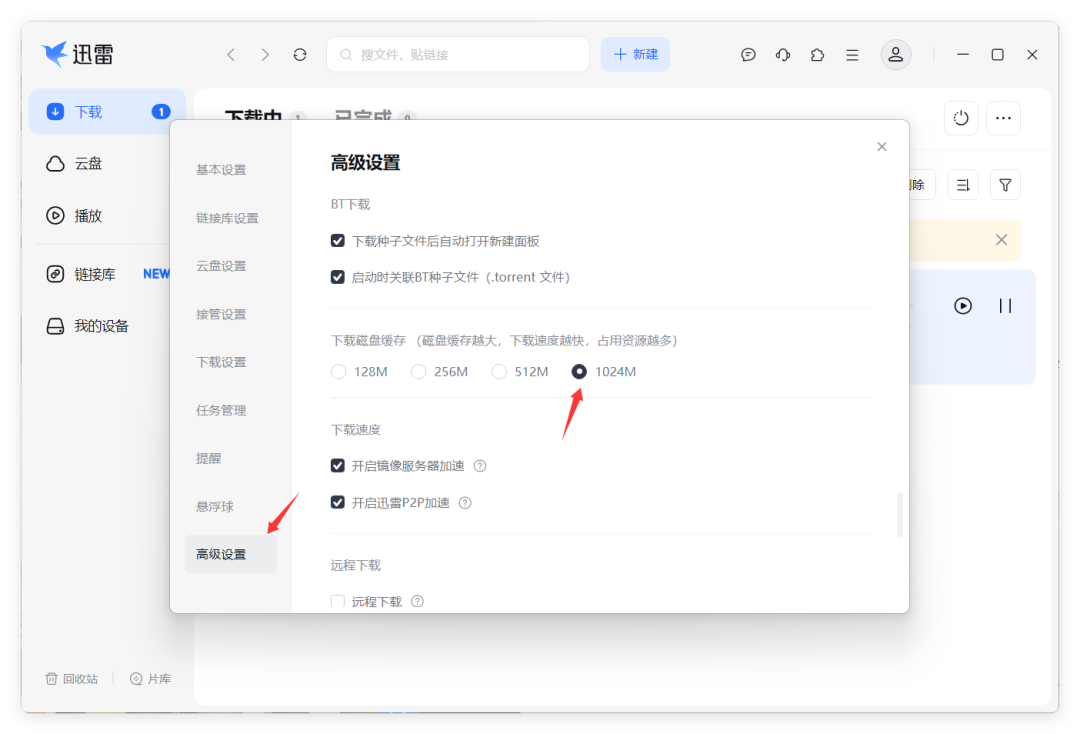Click the power/shutdown schedule icon
The image size is (1080, 734).
click(961, 118)
